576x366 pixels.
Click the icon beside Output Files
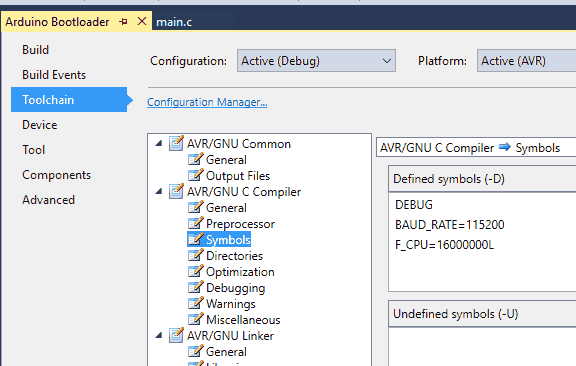point(195,175)
